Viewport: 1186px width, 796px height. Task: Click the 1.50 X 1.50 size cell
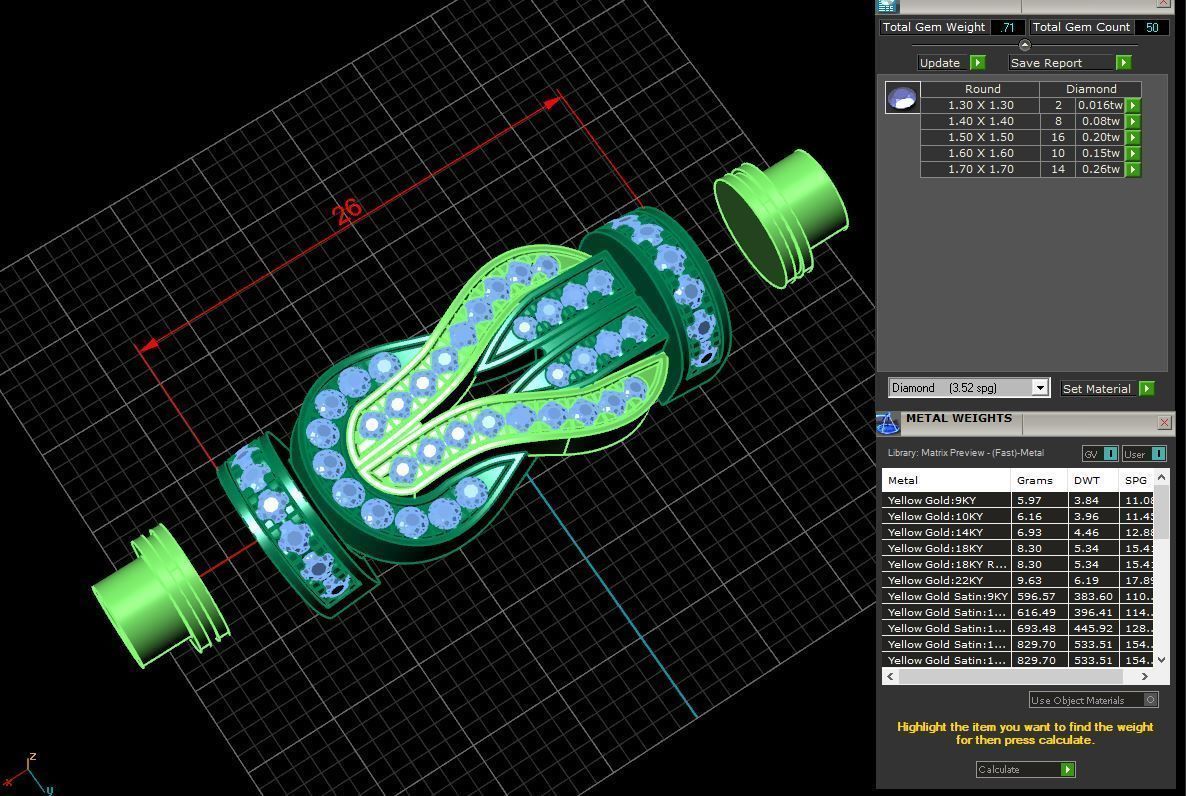point(980,137)
